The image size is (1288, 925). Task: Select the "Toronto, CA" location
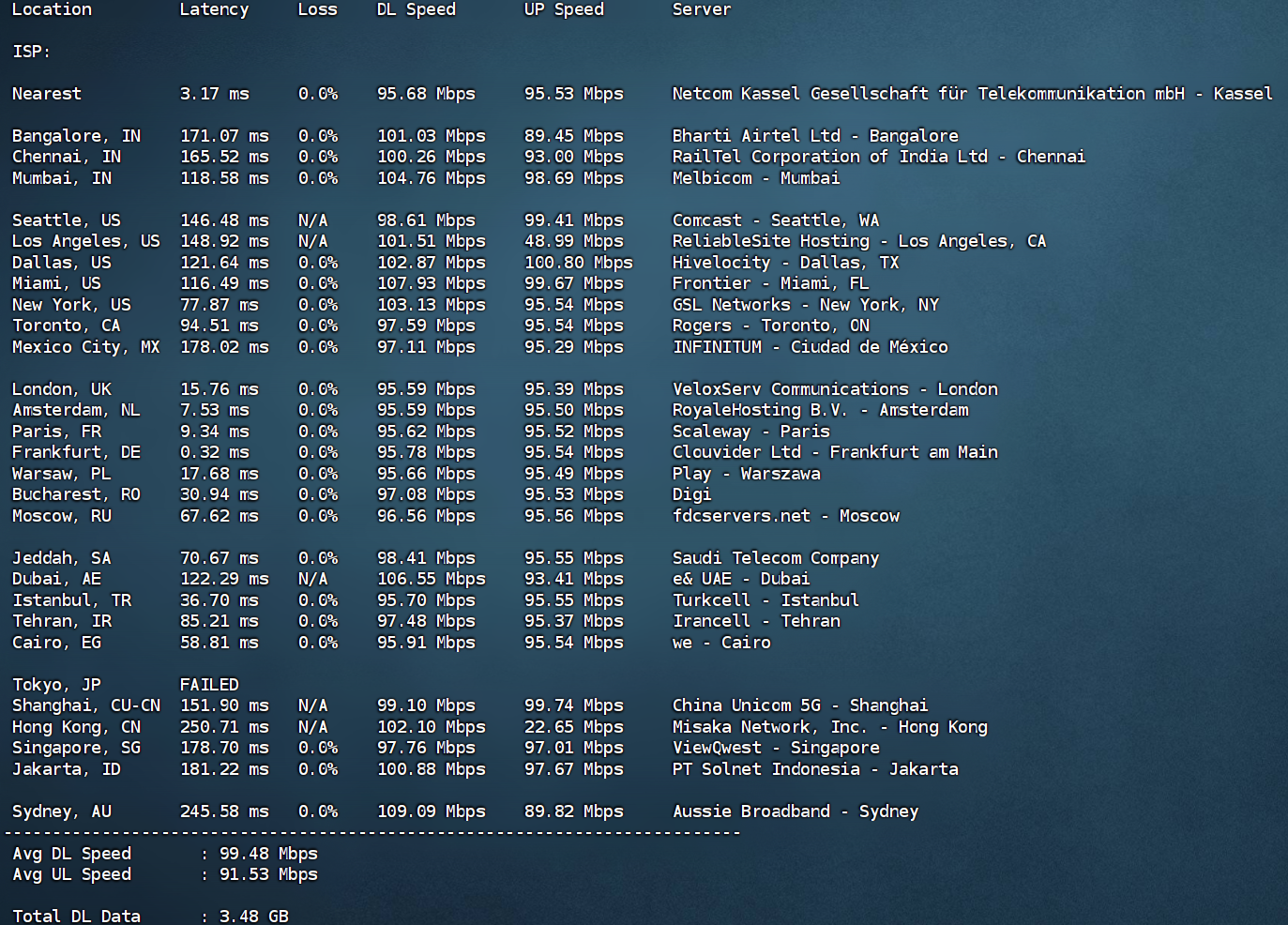[67, 326]
